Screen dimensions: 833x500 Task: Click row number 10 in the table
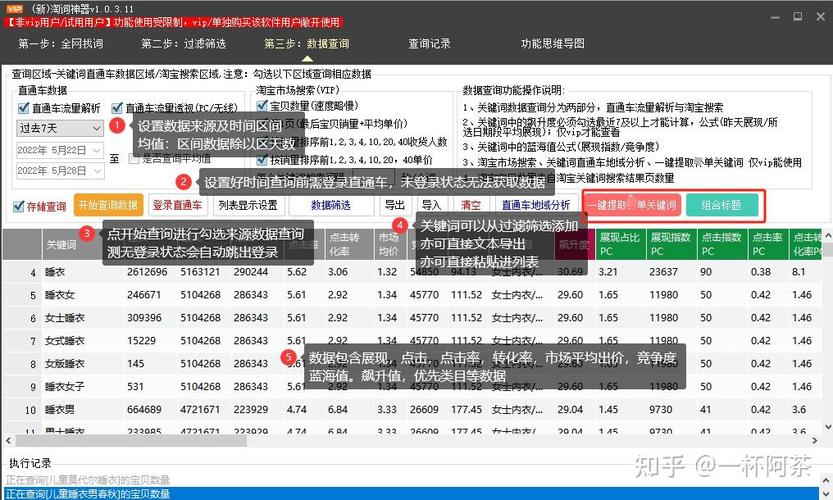30,410
